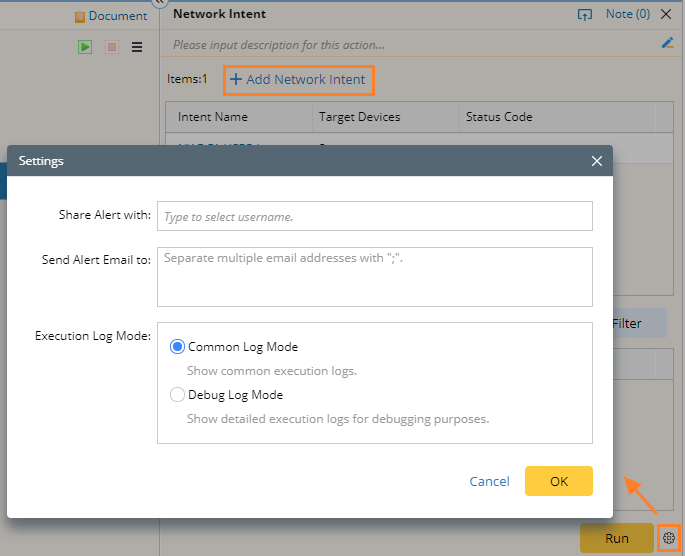685x556 pixels.
Task: Click the collapse panel double-chevron
Action: click(160, 2)
